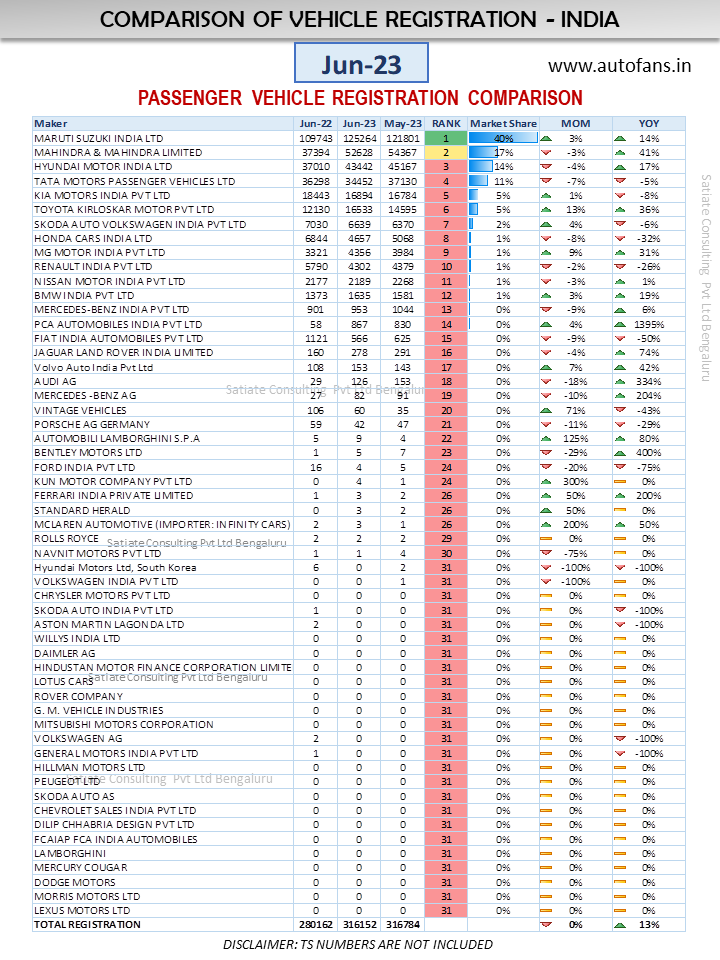
Task: Click the Jun-23 column header
Action: pyautogui.click(x=359, y=124)
